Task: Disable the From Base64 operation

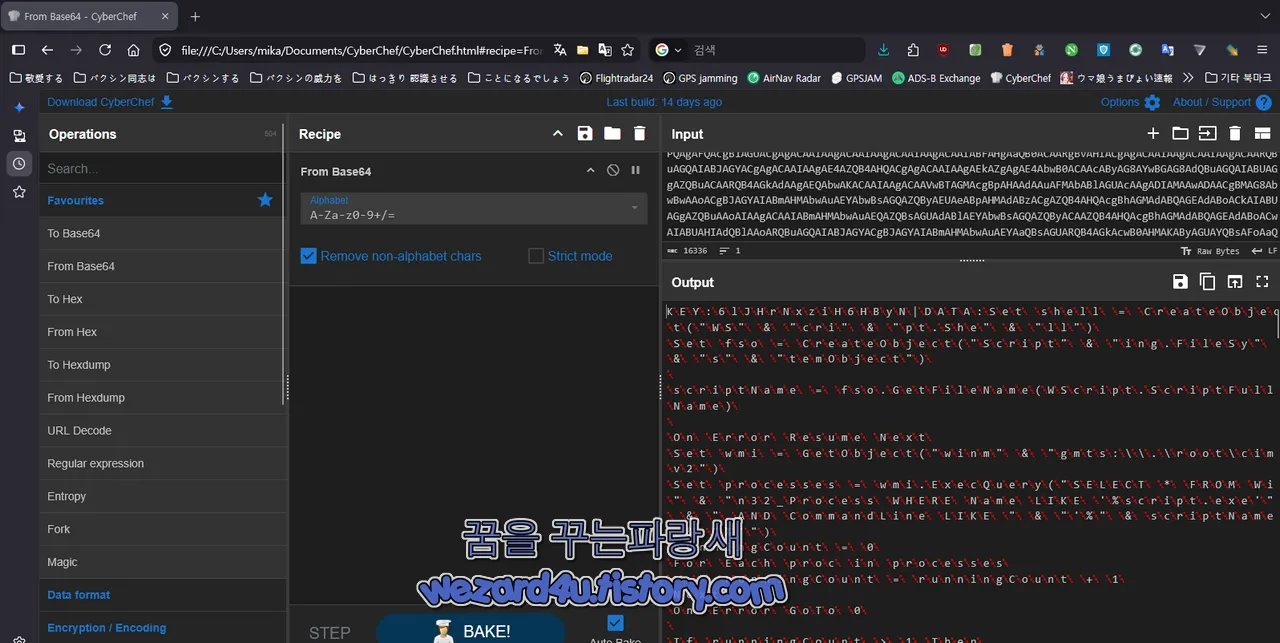Action: (613, 171)
